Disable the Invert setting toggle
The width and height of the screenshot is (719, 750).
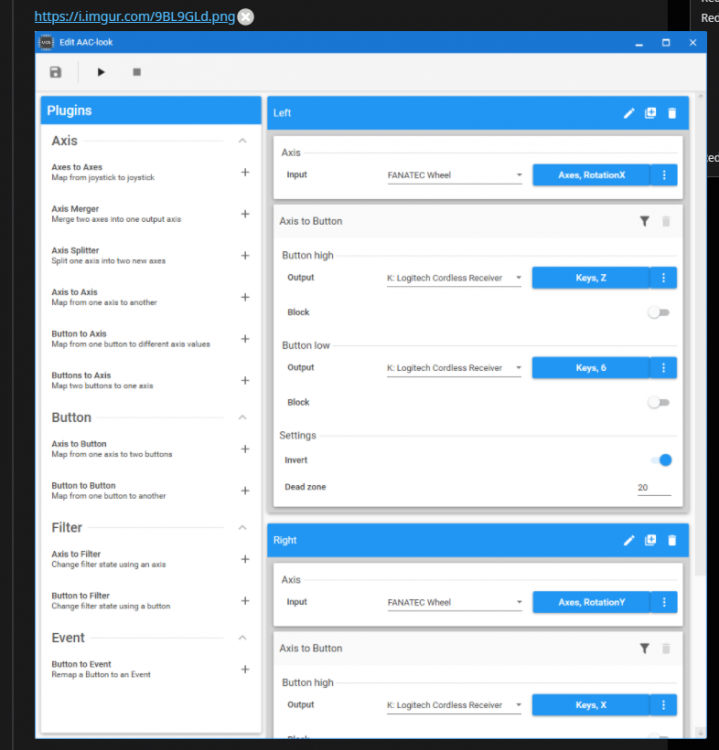pyautogui.click(x=660, y=460)
